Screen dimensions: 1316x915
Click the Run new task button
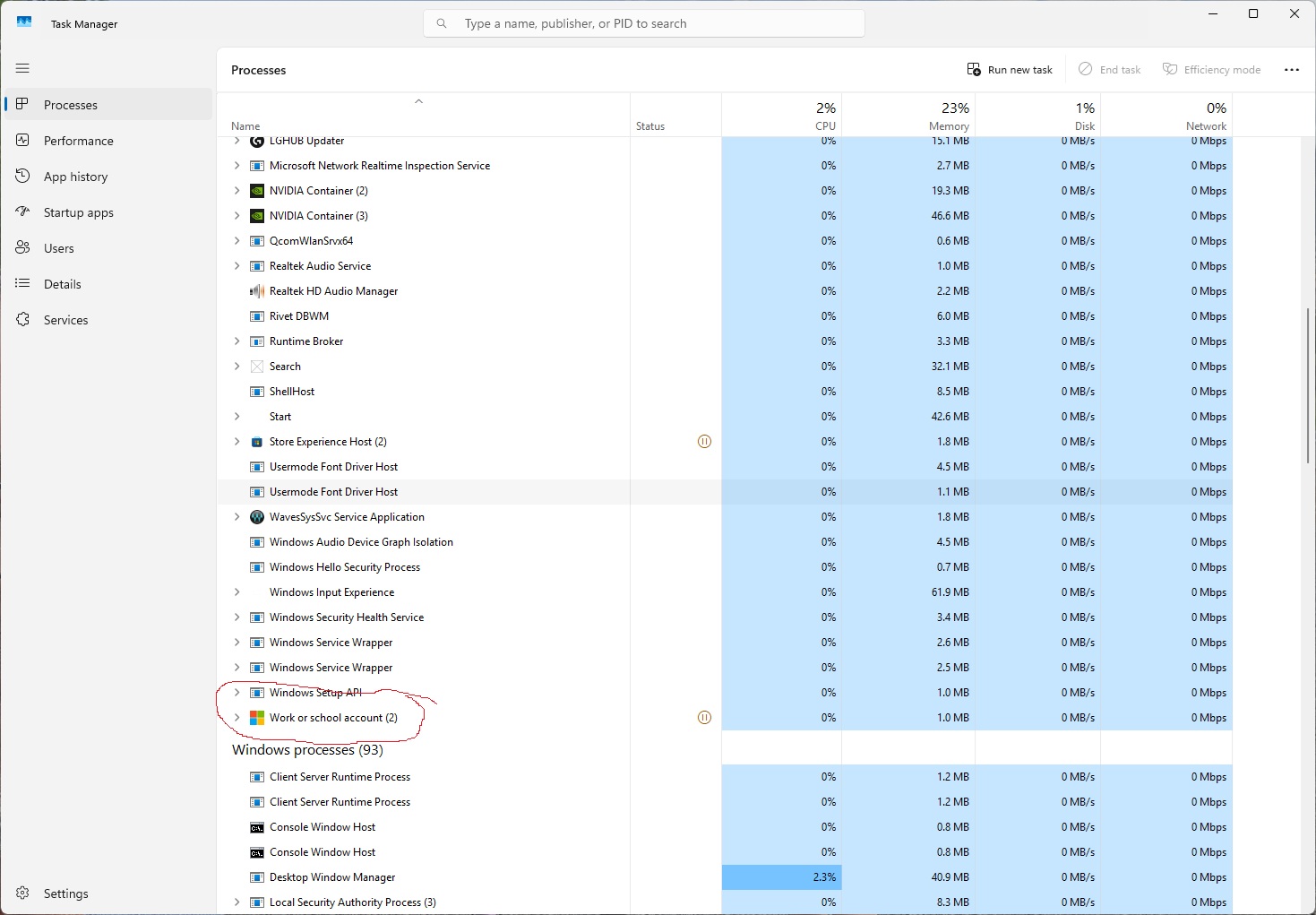(x=1010, y=69)
